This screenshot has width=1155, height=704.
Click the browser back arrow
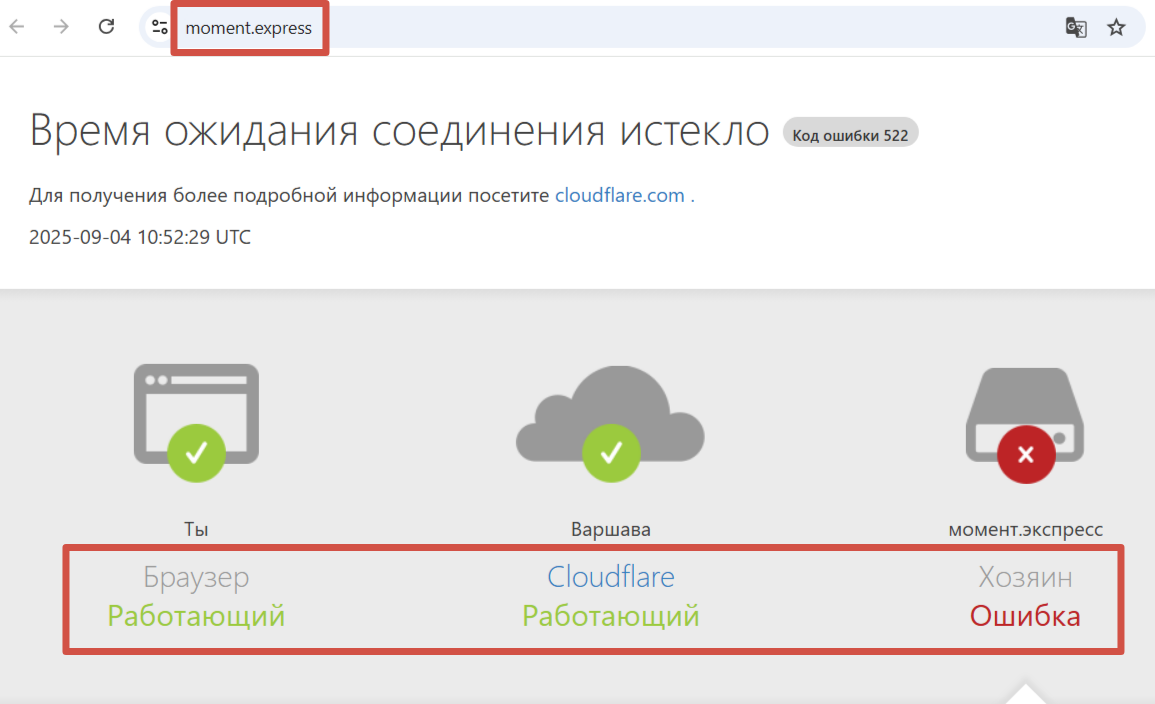point(17,27)
